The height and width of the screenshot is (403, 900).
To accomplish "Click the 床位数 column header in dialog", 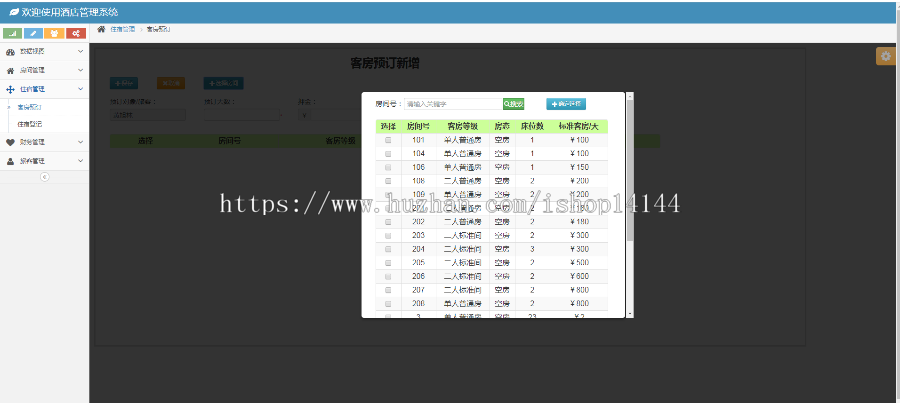I will 532,126.
